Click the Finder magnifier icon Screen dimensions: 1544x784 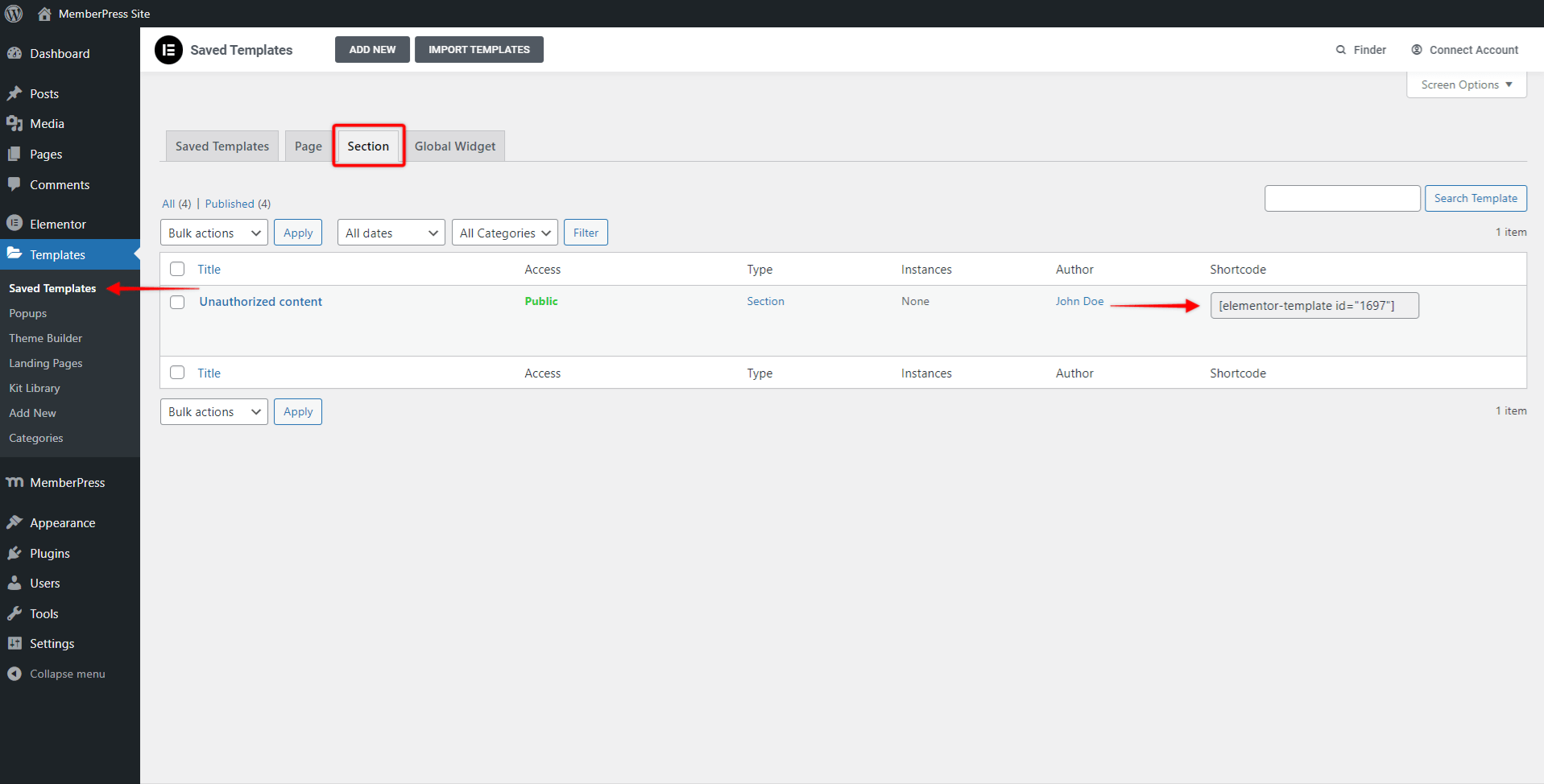1341,50
